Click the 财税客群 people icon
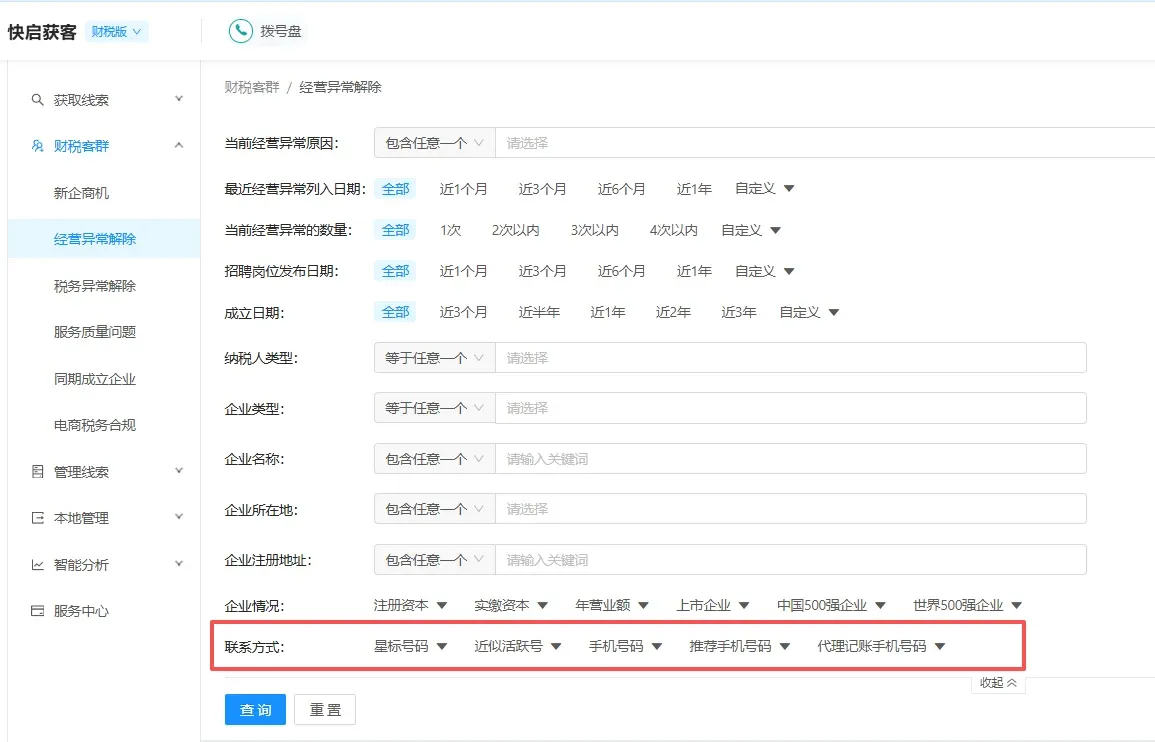 coord(37,146)
